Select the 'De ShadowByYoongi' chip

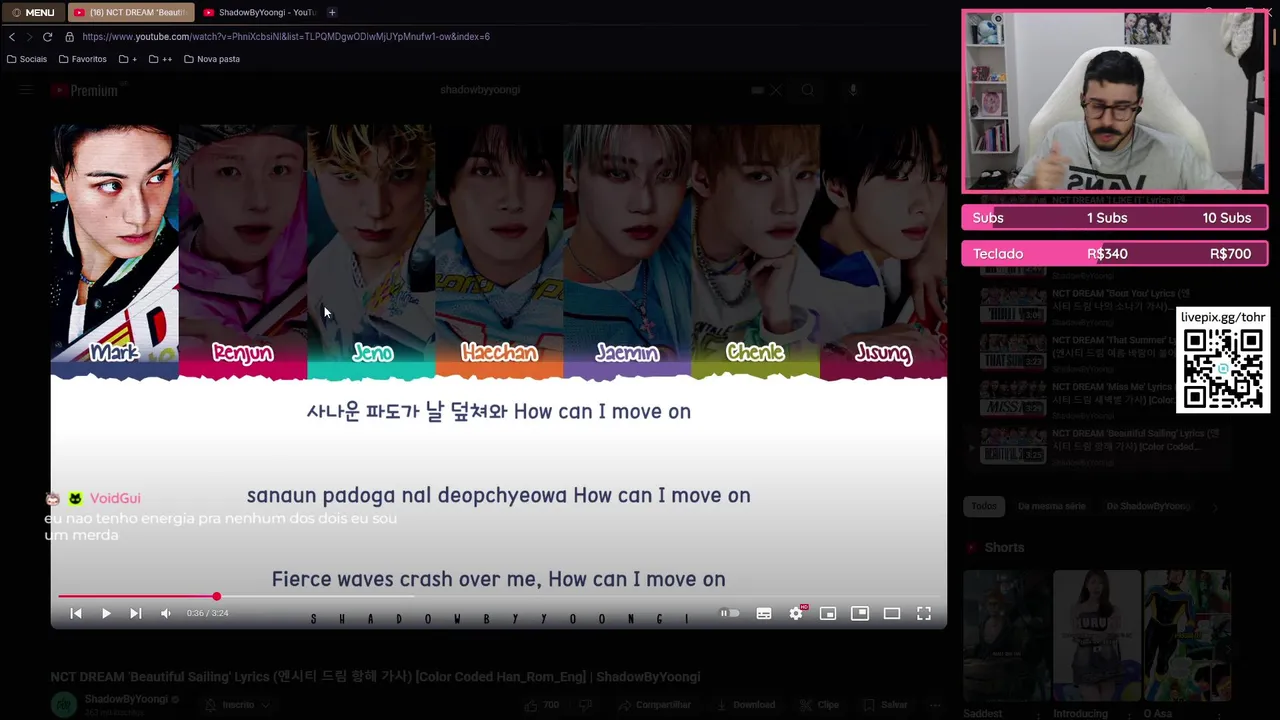click(1148, 506)
